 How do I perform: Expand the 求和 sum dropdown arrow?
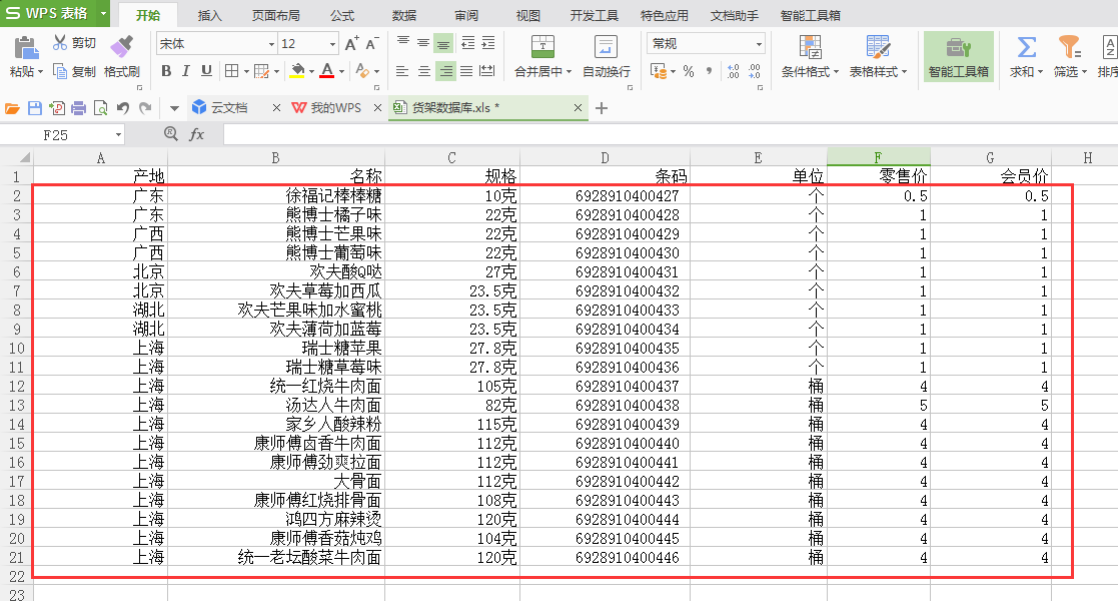coord(1040,72)
